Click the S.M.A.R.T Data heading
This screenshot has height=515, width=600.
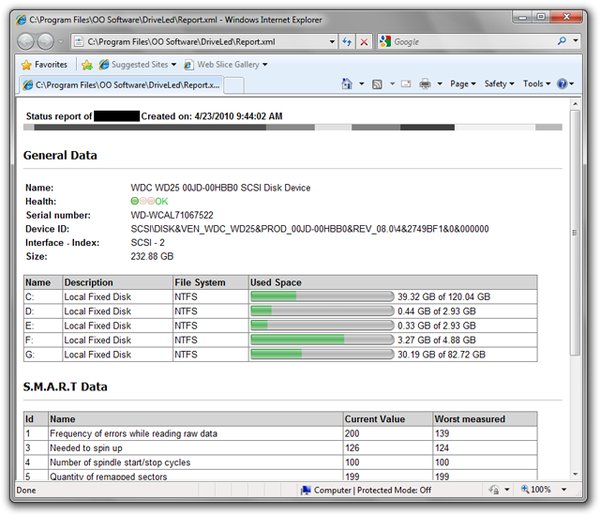[x=65, y=387]
